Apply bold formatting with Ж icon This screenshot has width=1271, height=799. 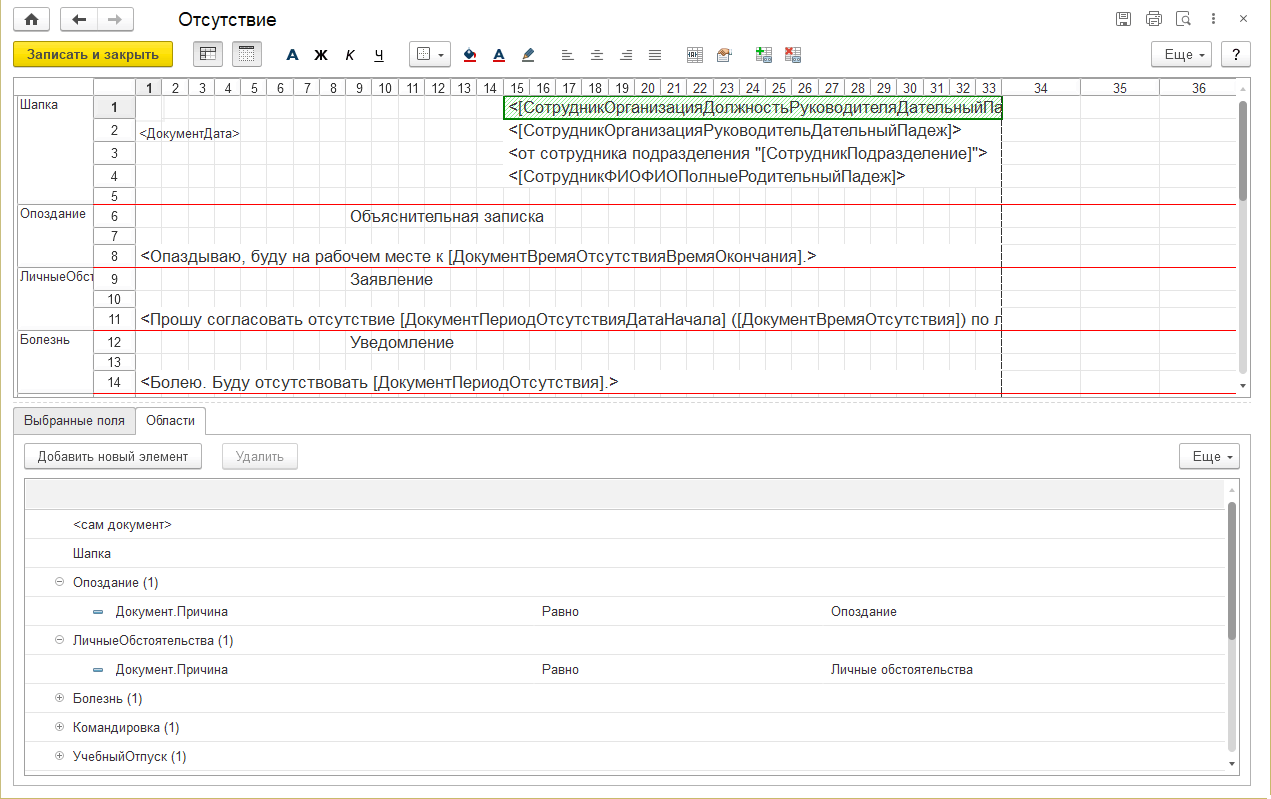[321, 55]
